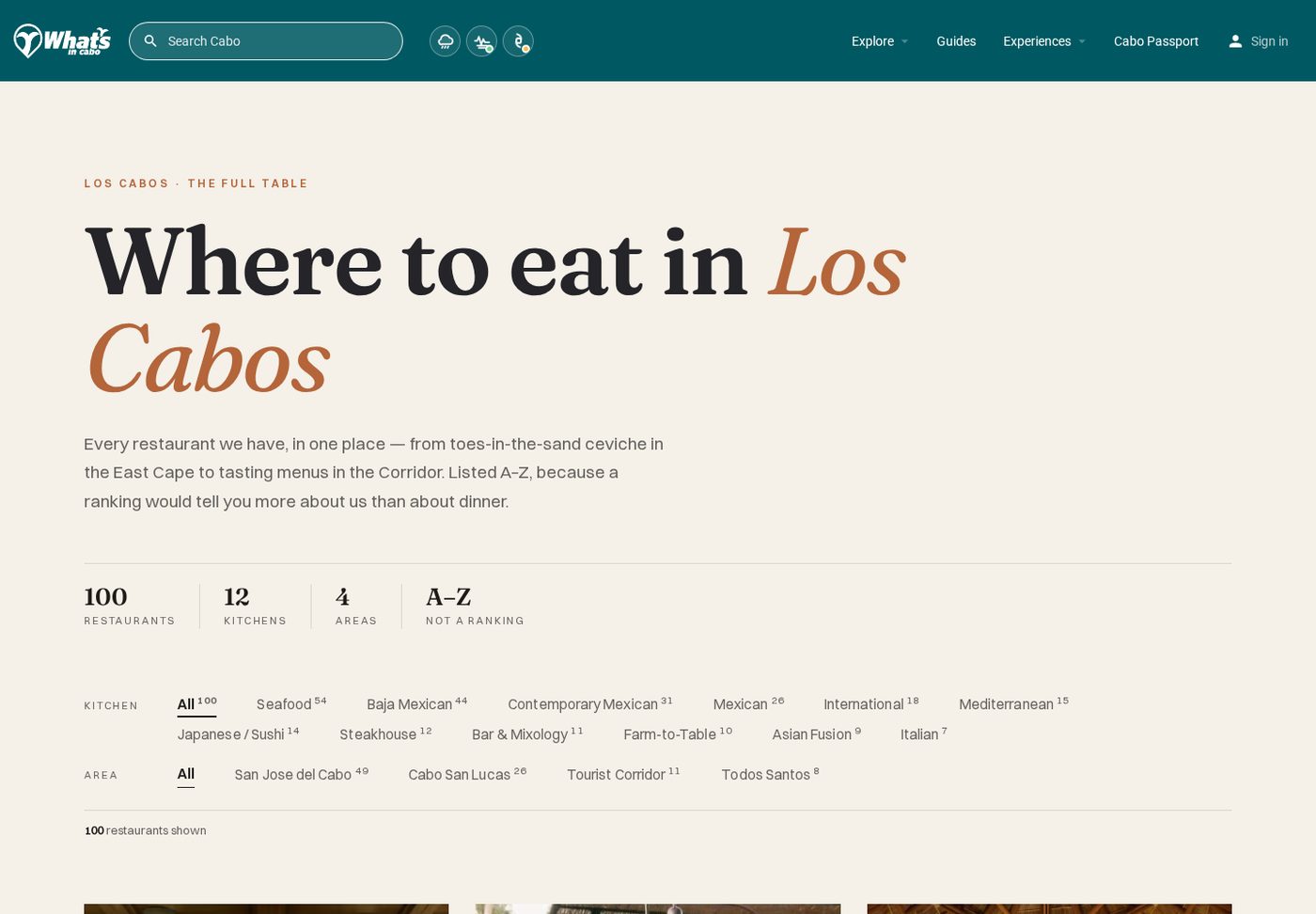Select the All areas filter
Image resolution: width=1316 pixels, height=914 pixels.
tap(186, 775)
